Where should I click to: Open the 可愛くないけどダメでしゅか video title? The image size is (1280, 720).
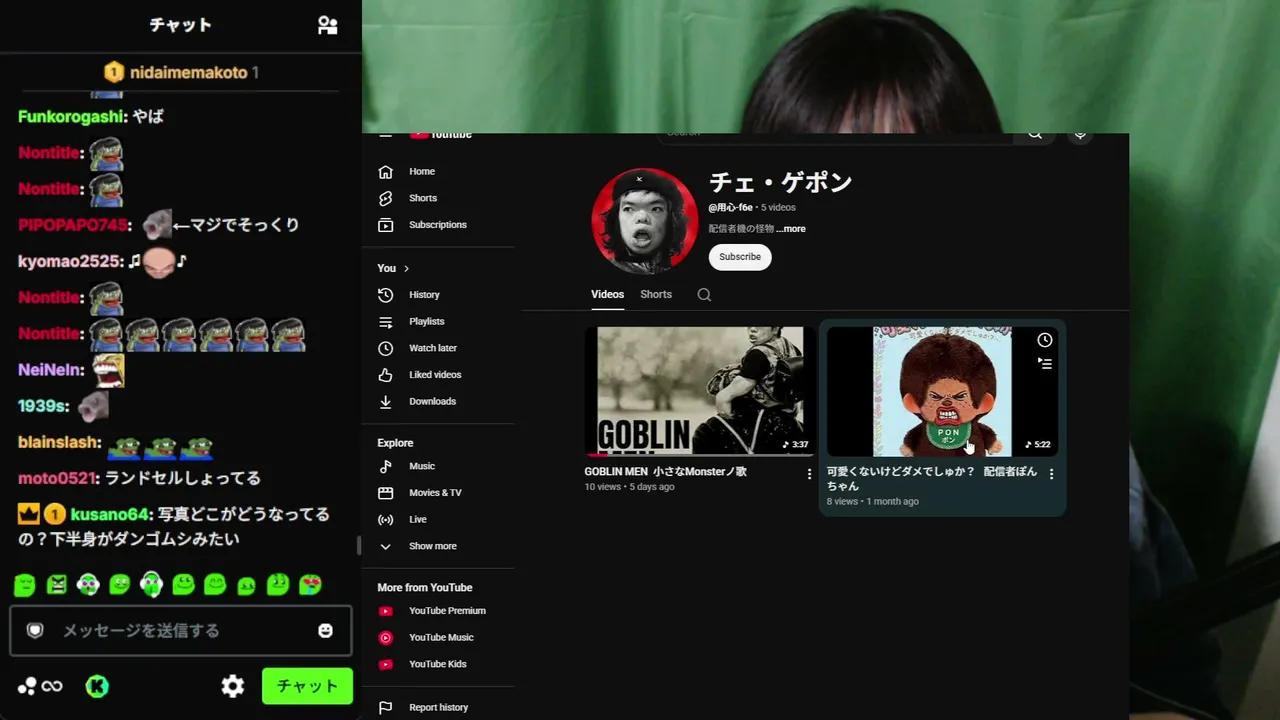[932, 478]
